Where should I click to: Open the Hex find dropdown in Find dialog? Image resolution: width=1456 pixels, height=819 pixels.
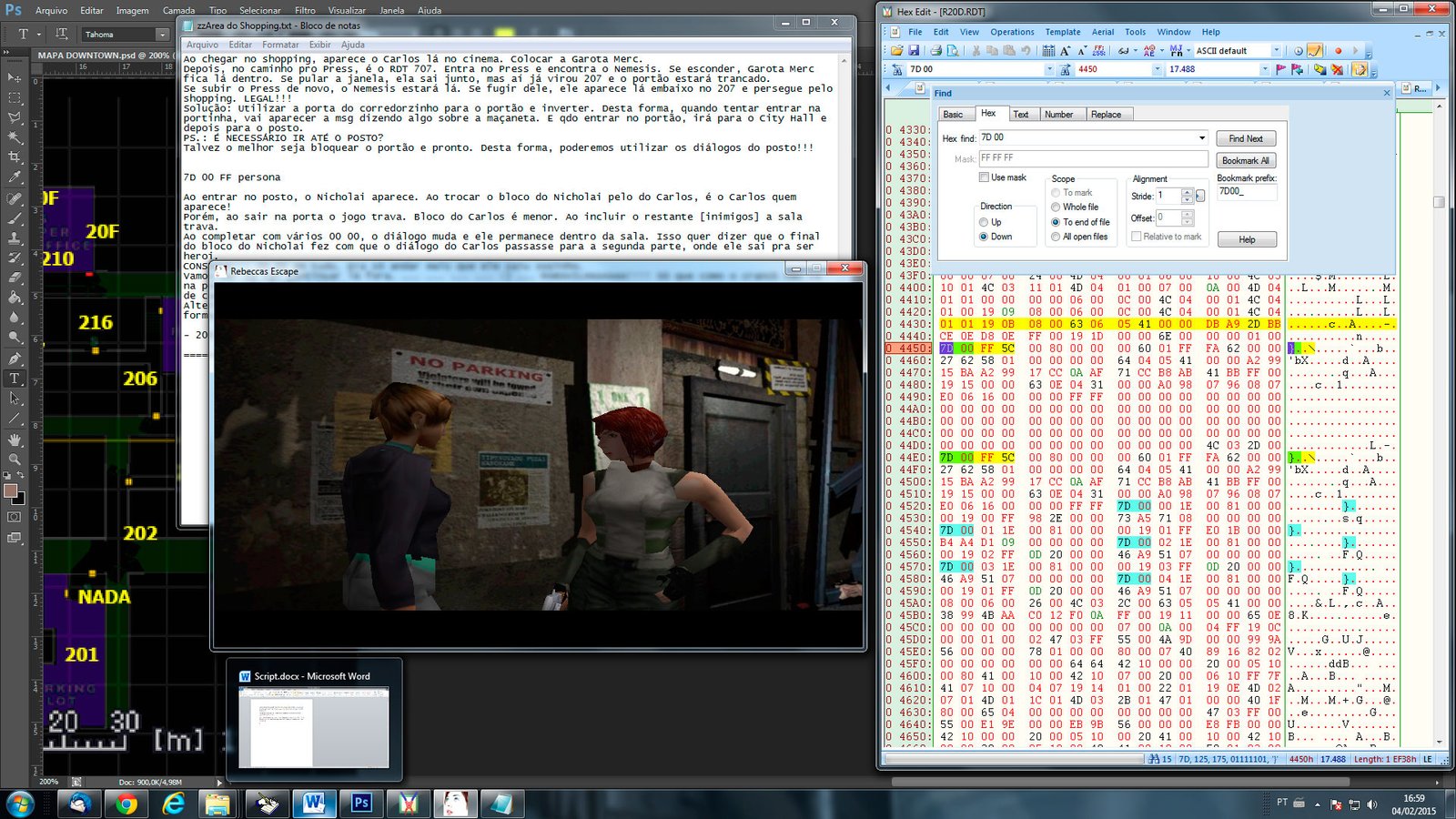click(1201, 138)
